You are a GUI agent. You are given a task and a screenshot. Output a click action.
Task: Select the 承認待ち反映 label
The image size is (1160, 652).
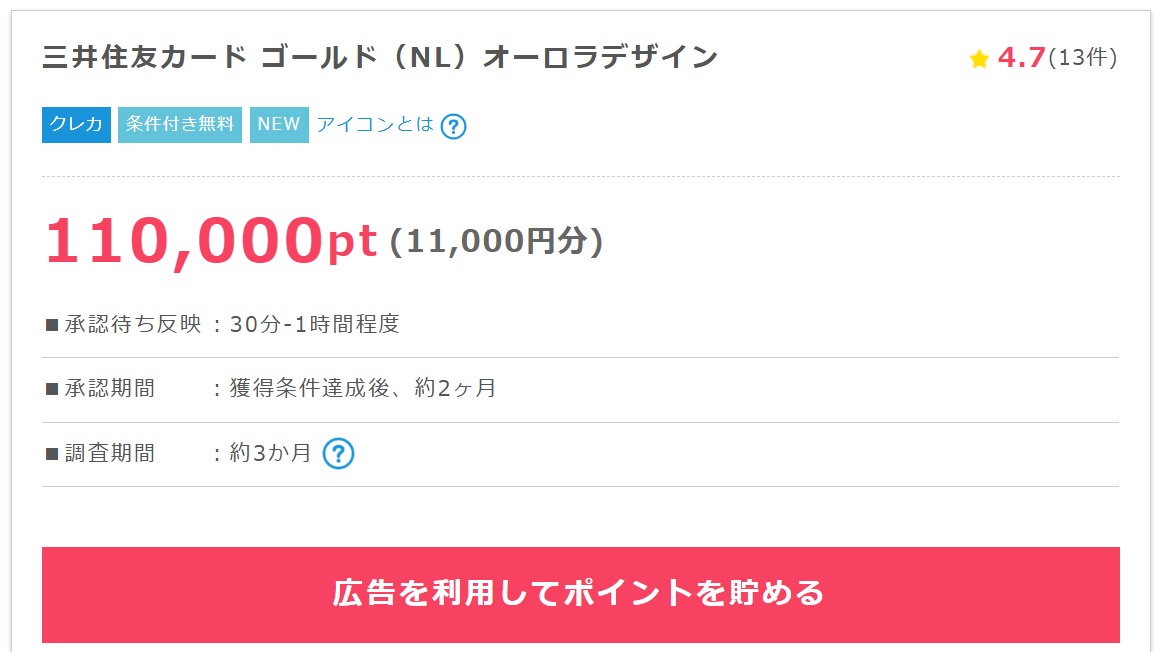(x=133, y=324)
